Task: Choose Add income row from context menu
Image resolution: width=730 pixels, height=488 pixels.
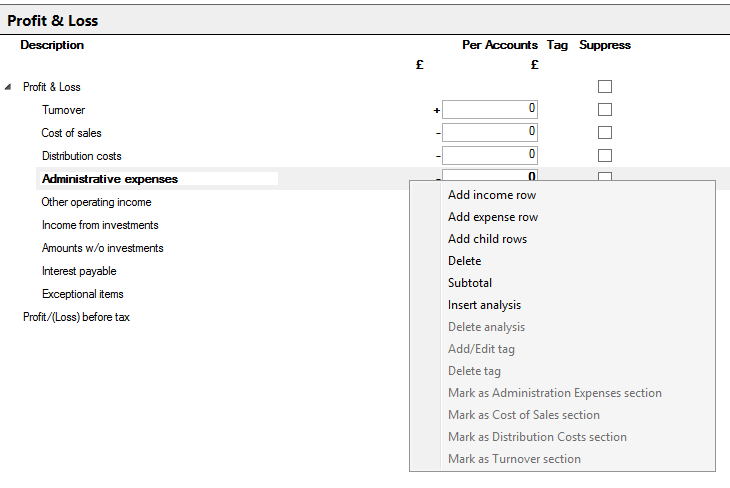Action: click(492, 195)
